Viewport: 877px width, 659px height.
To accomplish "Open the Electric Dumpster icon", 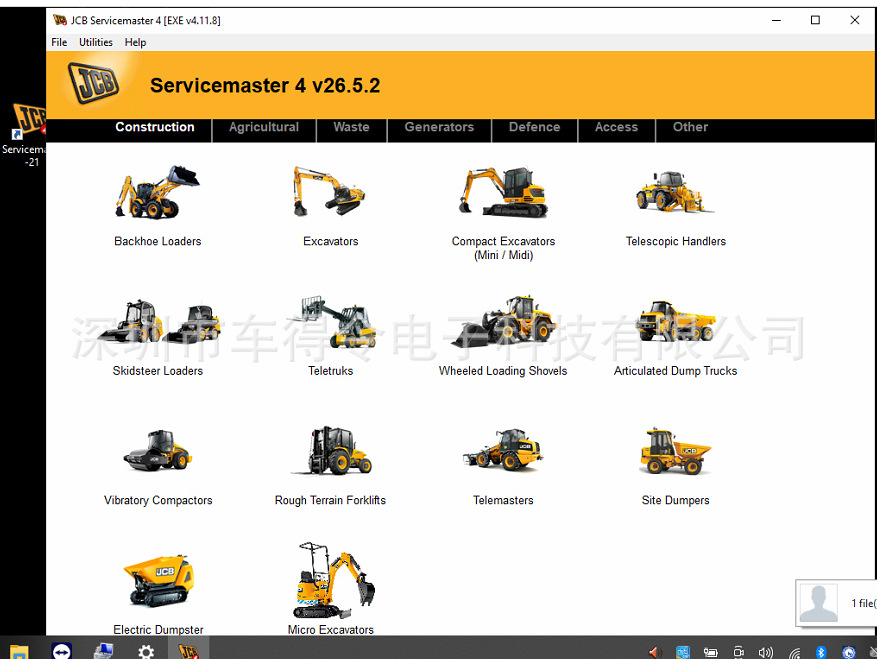I will [158, 581].
